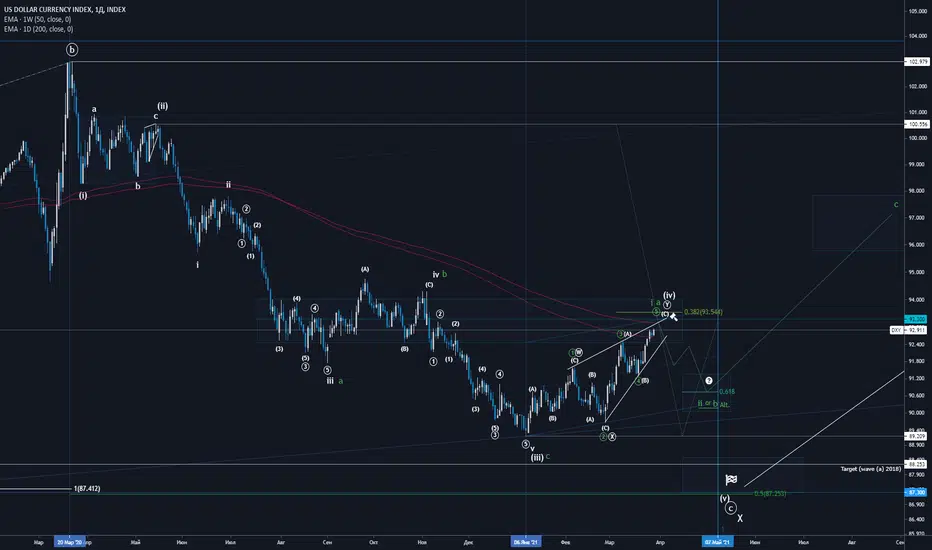Click the green 0.618 retracement label
This screenshot has width=932, height=550.
tap(727, 392)
